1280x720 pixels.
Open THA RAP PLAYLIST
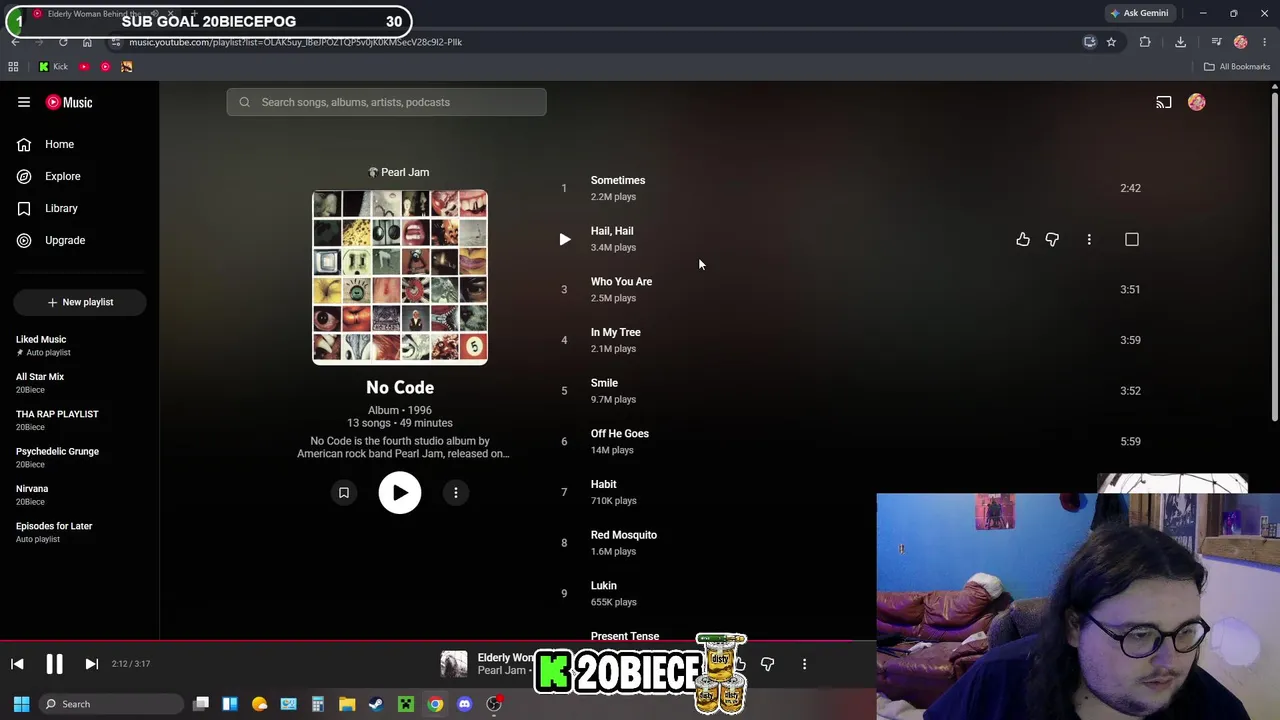(80, 420)
